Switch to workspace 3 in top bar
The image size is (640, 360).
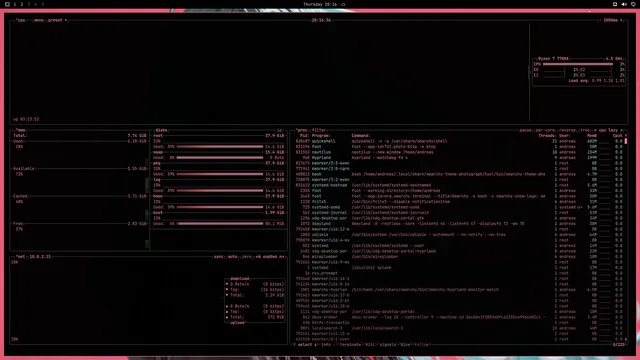[29, 4]
